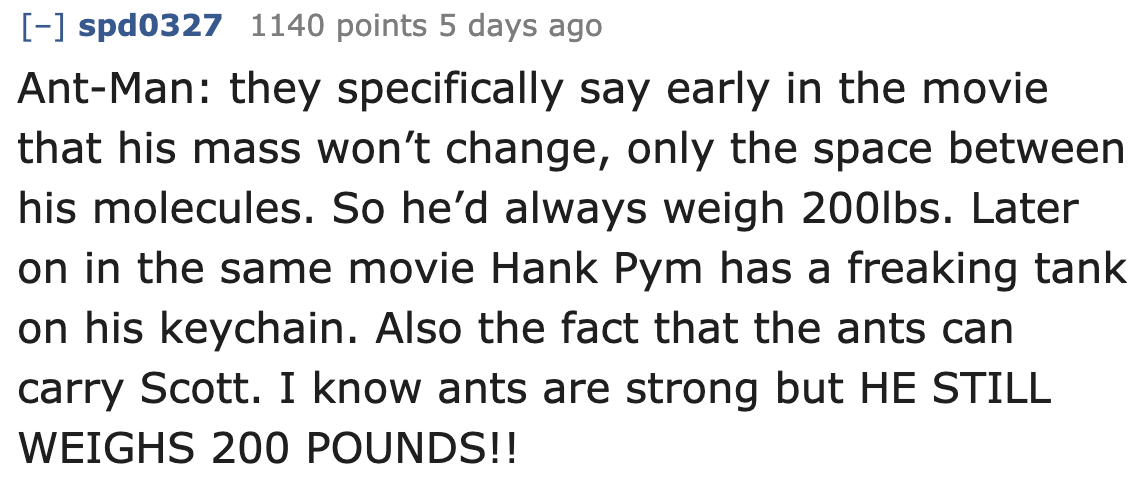Click the word 'specifically' in the first line

pyautogui.click(x=449, y=89)
